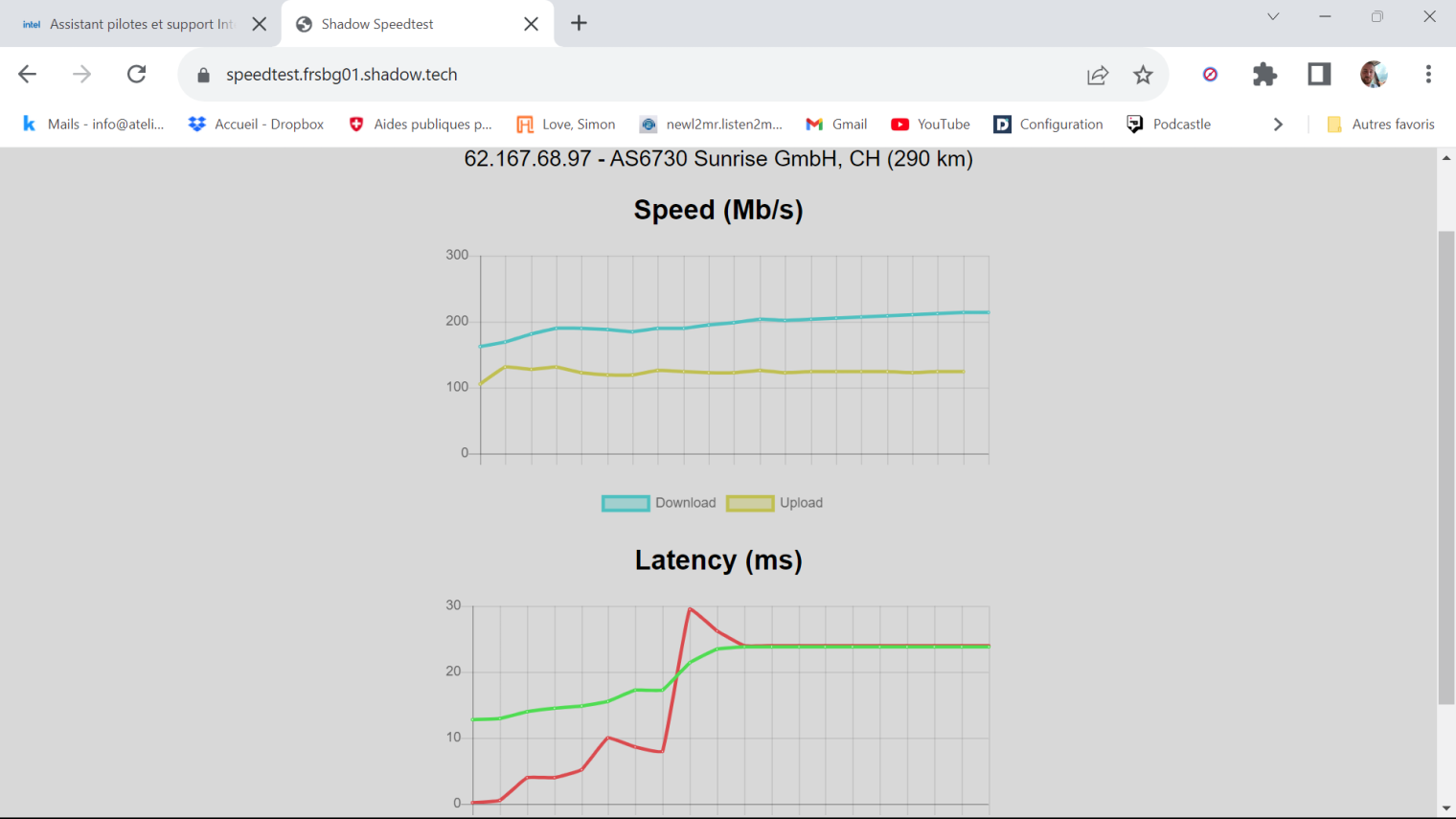Click the Latency (ms) heading

pos(718,560)
